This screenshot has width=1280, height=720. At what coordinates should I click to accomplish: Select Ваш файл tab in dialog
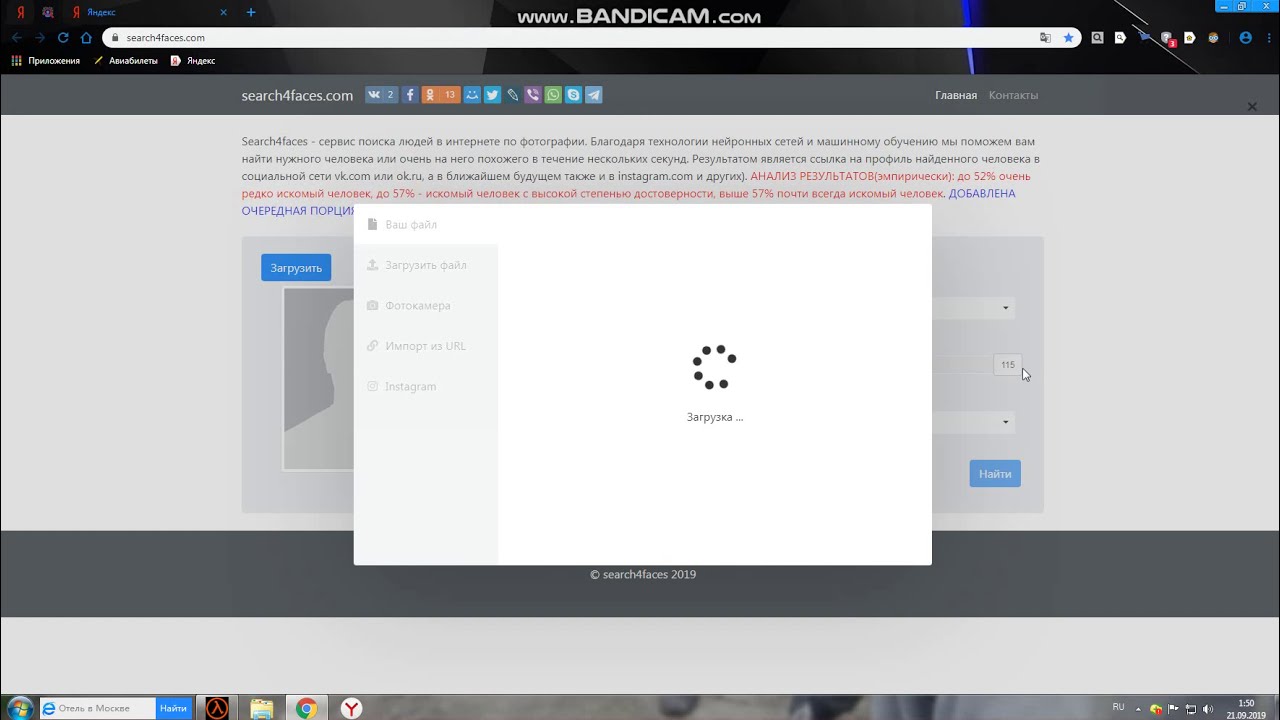click(426, 224)
